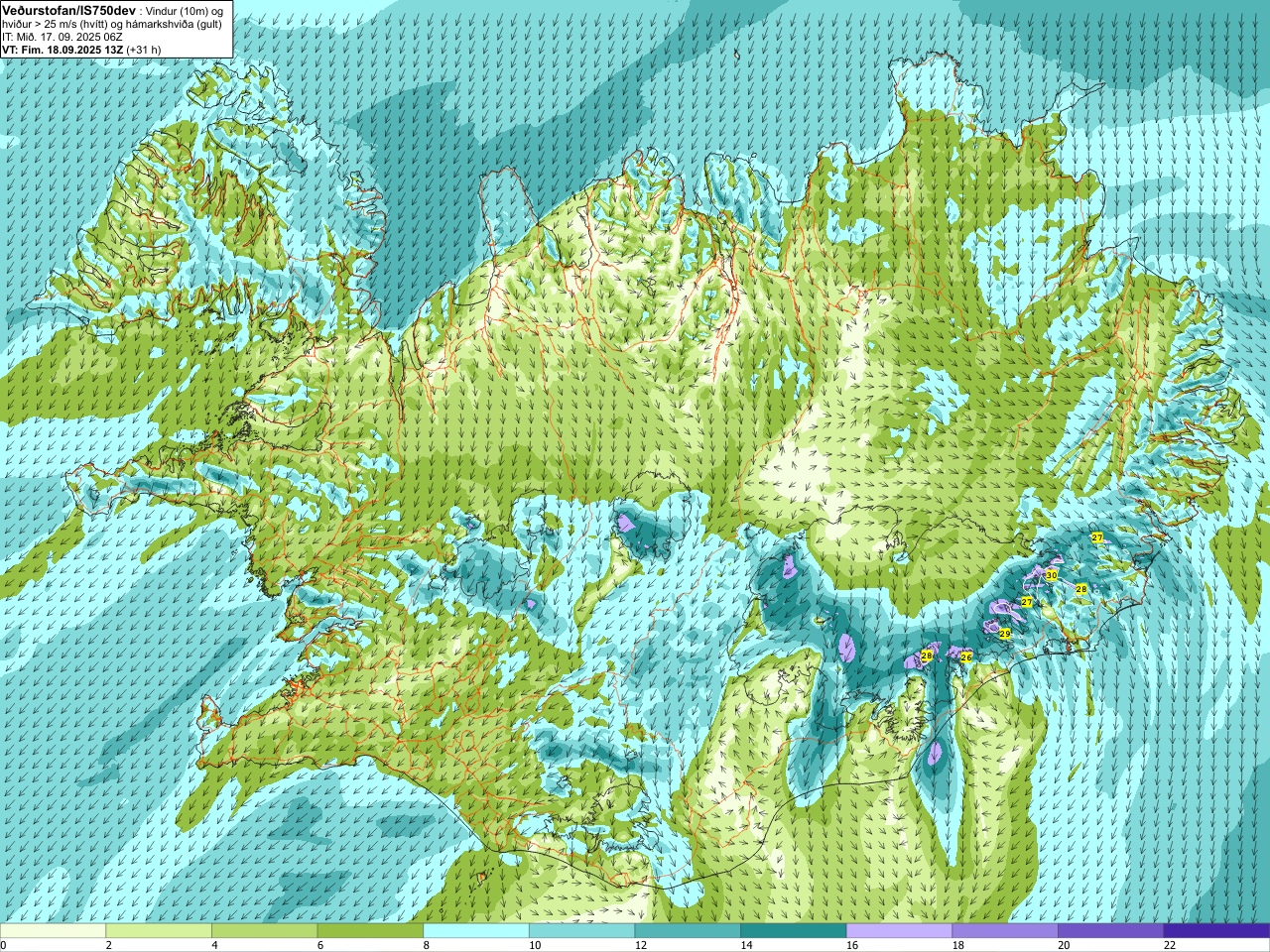
Task: Pick the northernmost 27 gust label
Action: 1097,537
